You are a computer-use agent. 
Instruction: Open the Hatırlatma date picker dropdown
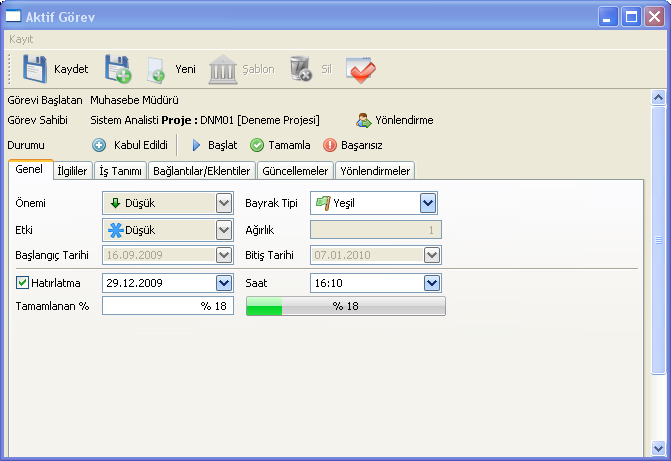pos(223,283)
